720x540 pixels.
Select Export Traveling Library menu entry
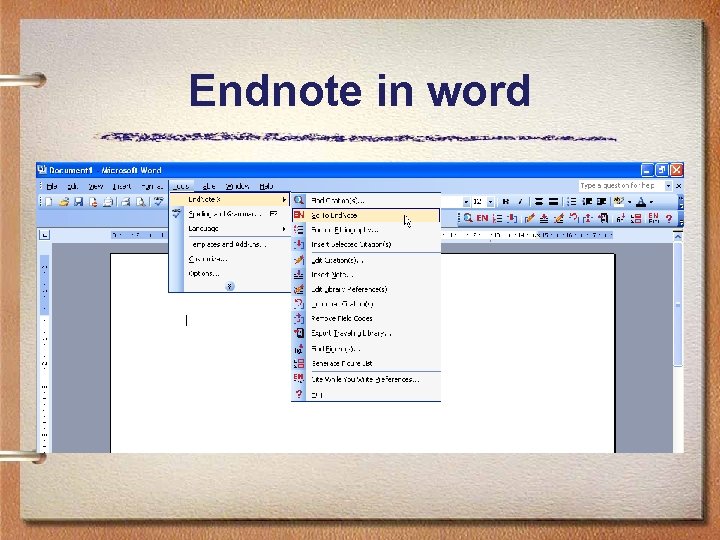(x=366, y=333)
